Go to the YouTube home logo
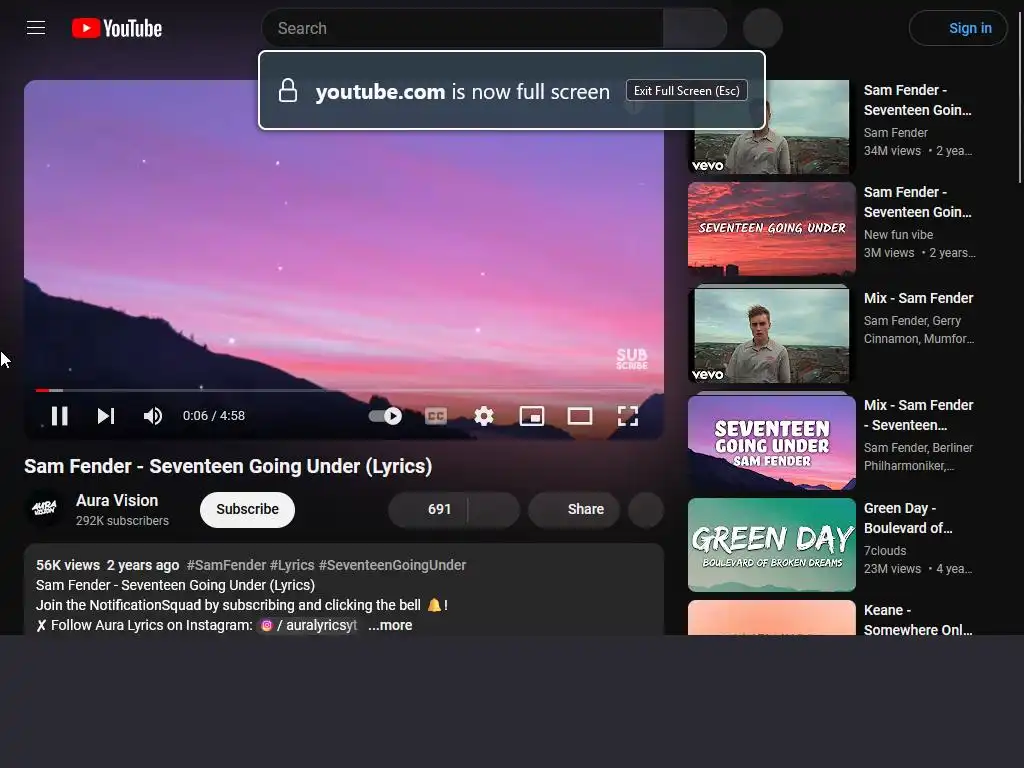Screen dimensions: 1024x768 (x=117, y=28)
